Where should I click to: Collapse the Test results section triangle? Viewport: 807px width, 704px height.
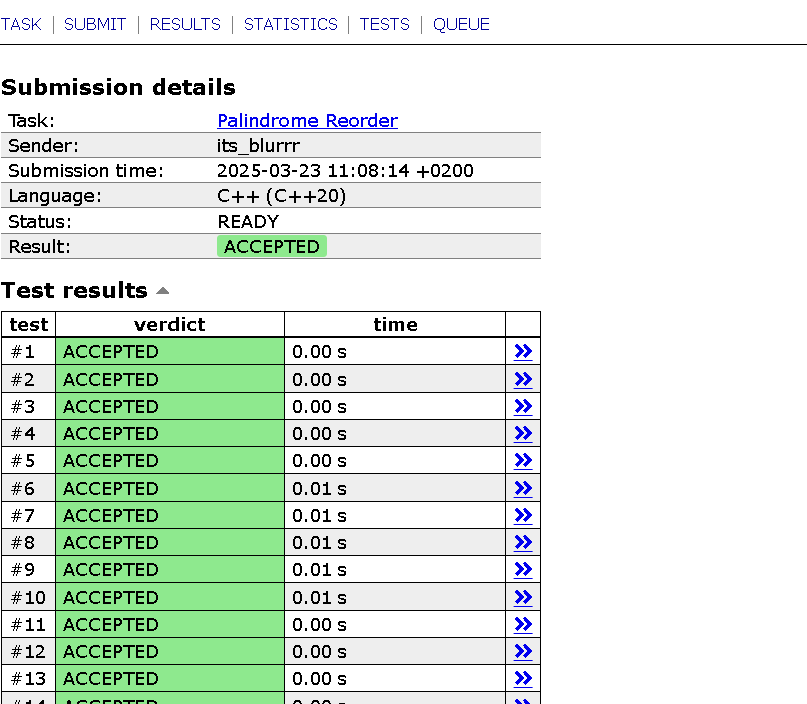pos(163,291)
